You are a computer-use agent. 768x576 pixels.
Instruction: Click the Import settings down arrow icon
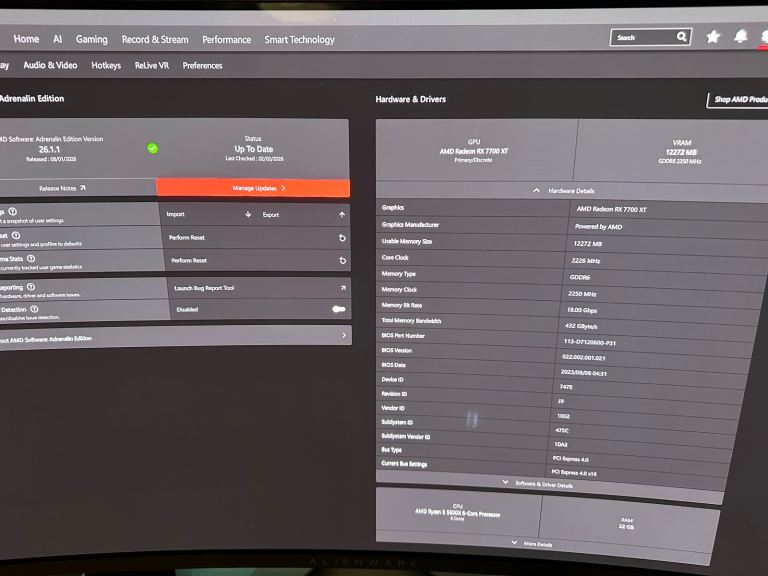[x=248, y=214]
